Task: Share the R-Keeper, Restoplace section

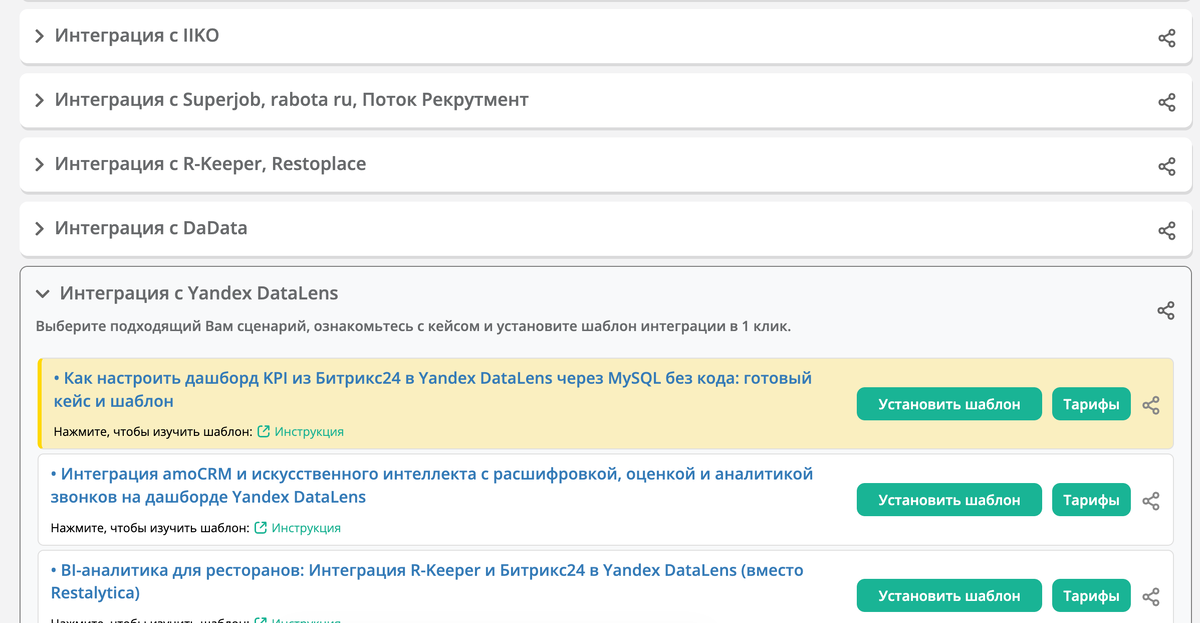Action: tap(1166, 166)
